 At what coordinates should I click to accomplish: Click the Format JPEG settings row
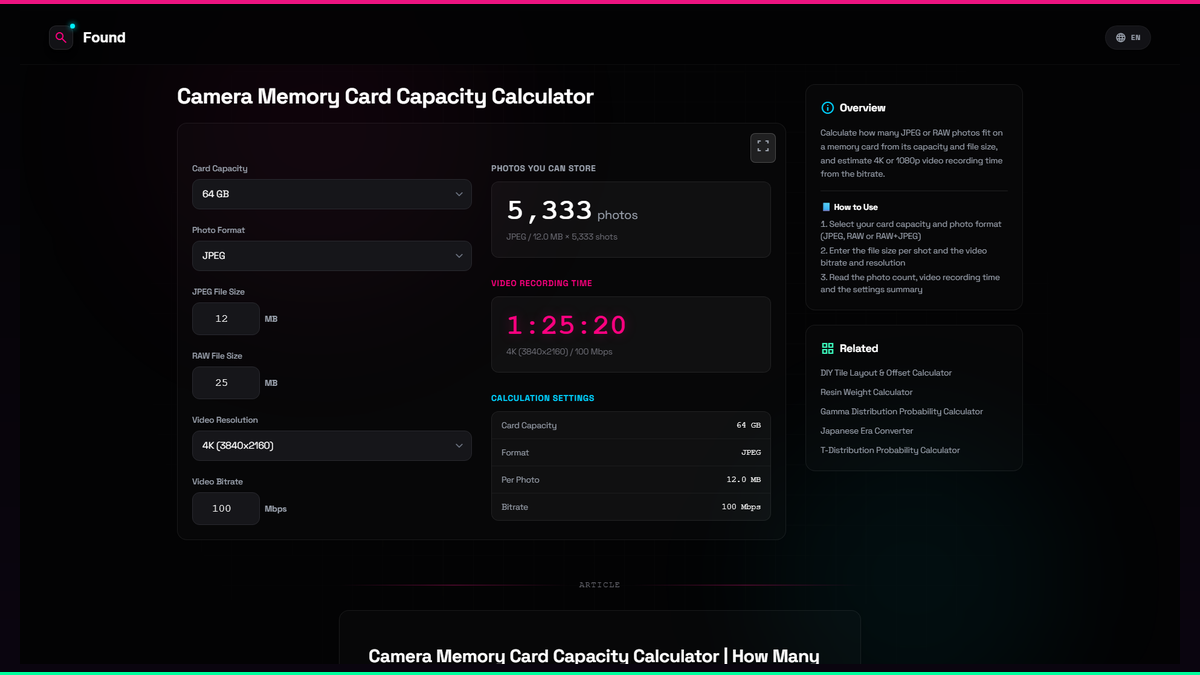click(631, 453)
